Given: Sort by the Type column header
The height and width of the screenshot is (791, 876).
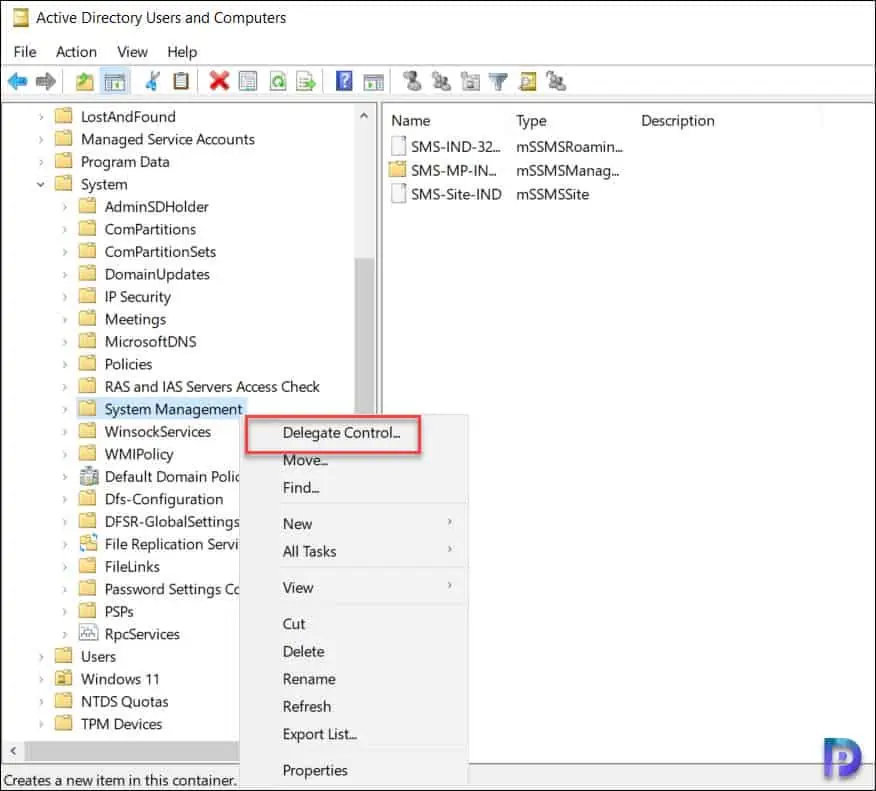Looking at the screenshot, I should pos(531,121).
